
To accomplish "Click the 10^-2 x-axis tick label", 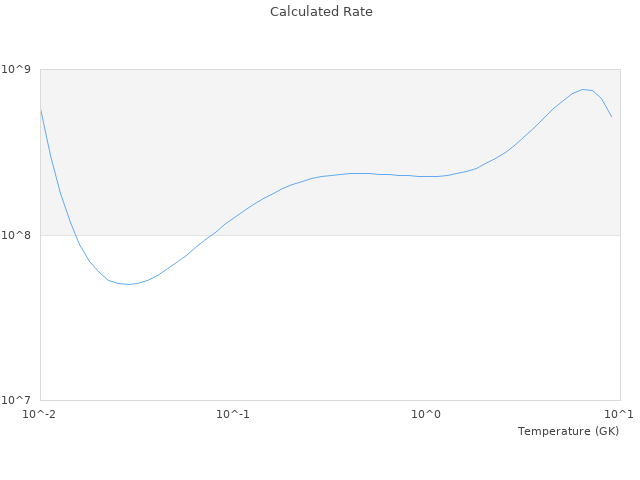I will 40,414.
